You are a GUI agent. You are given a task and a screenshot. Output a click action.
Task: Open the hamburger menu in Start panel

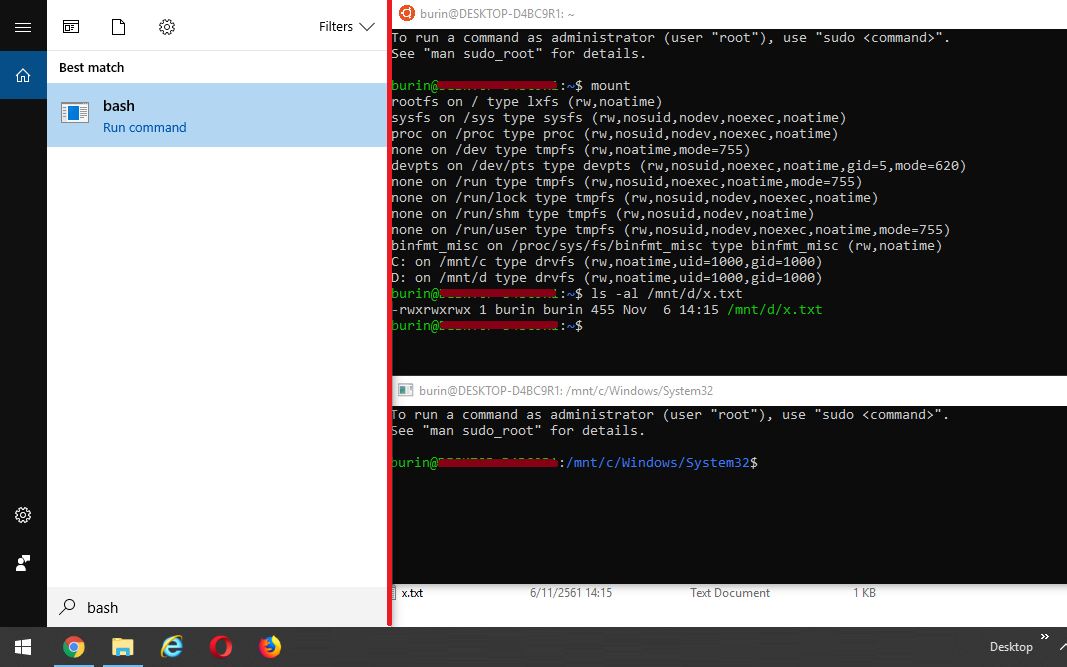click(23, 27)
